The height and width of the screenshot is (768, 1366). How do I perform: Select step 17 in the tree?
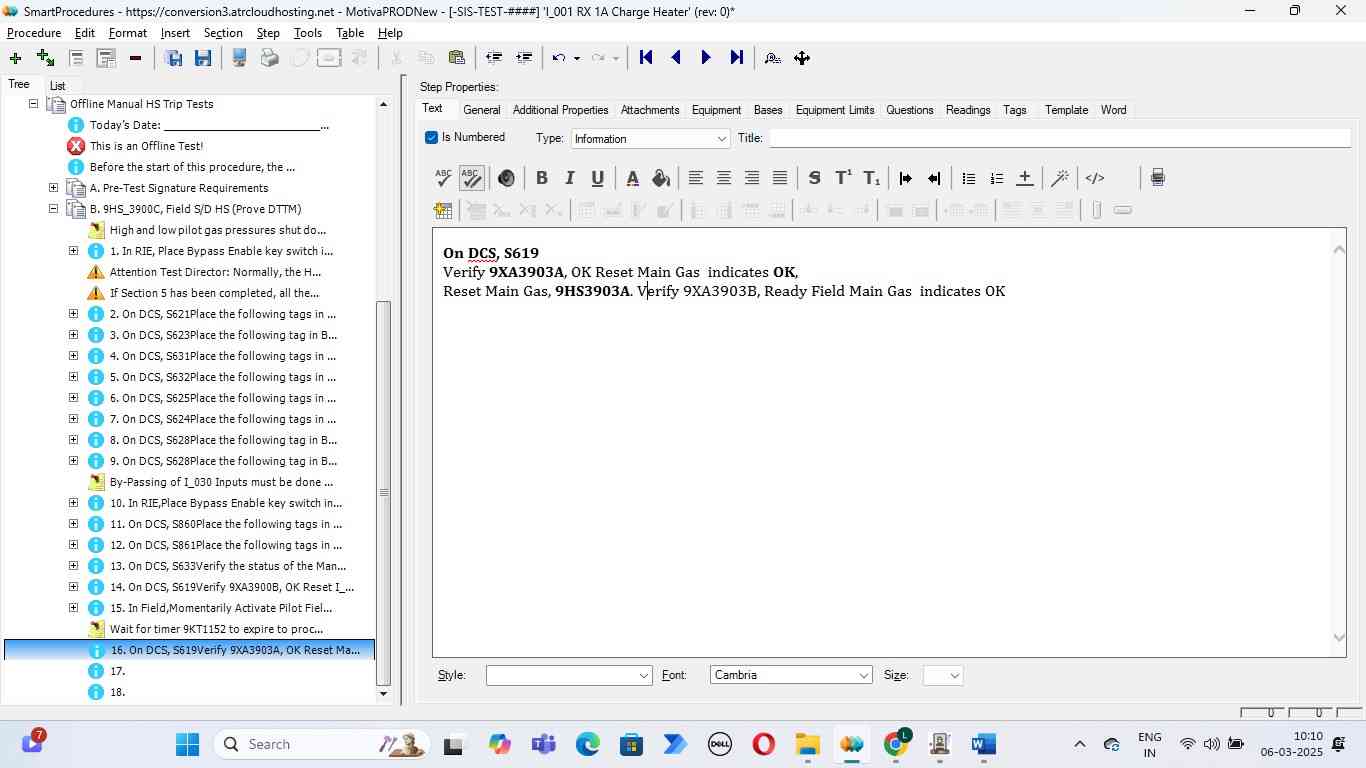[117, 671]
